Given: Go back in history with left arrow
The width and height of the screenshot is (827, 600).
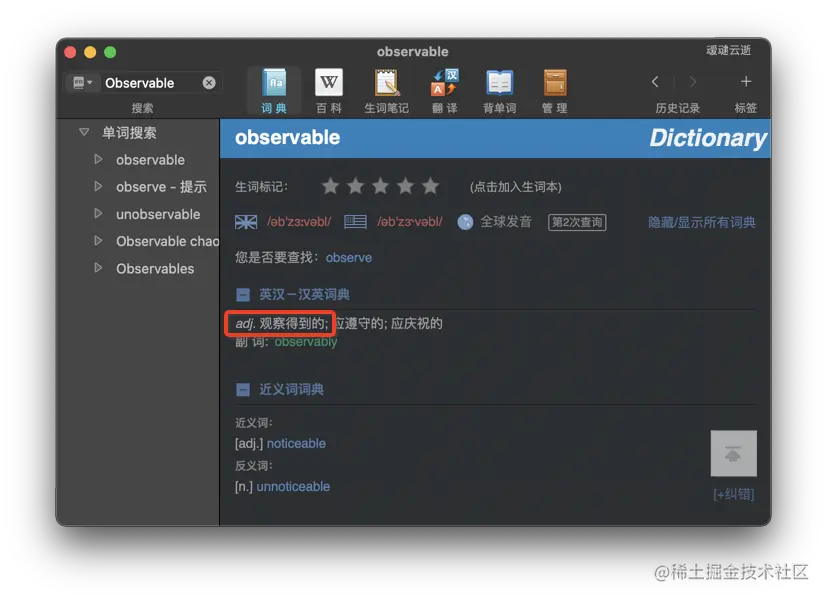Looking at the screenshot, I should 655,82.
